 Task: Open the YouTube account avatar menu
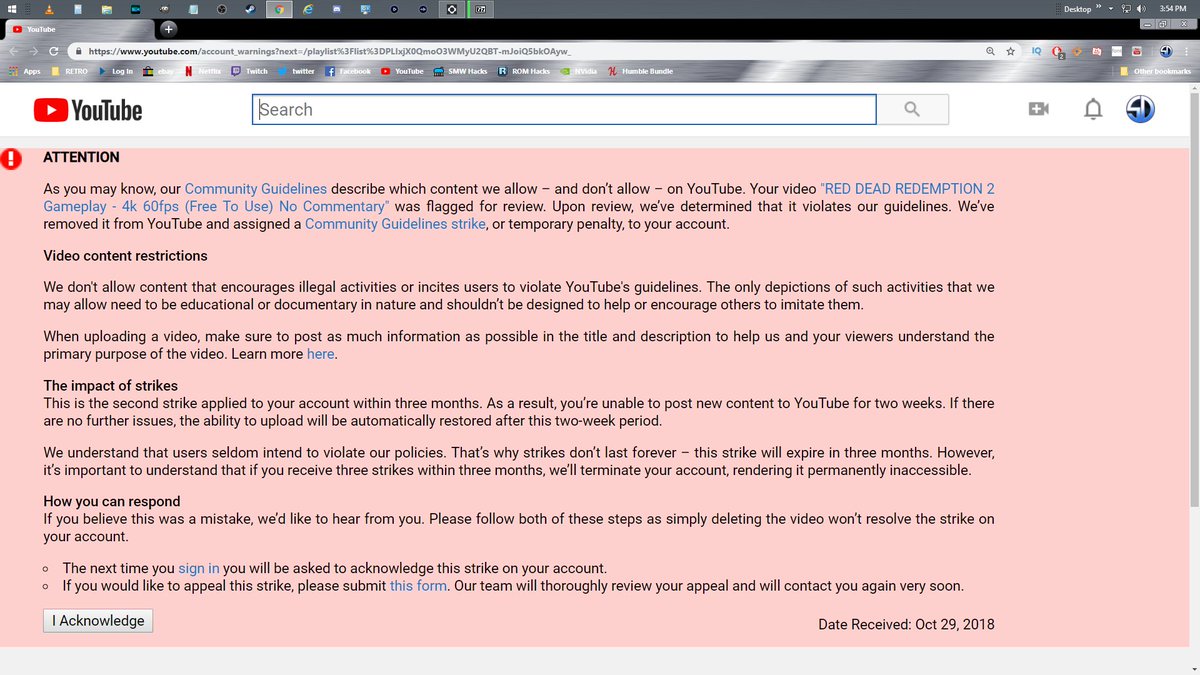1140,109
